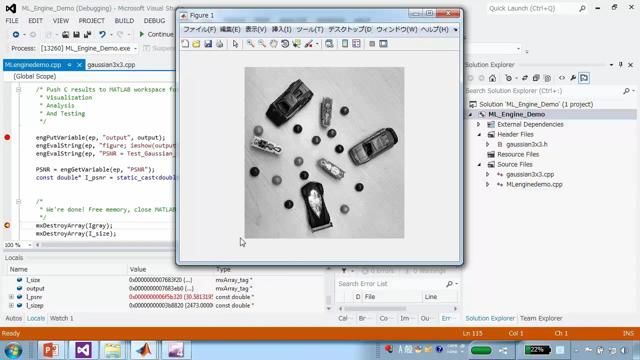The height and width of the screenshot is (360, 640).
Task: Click Insert Colorbar icon in Figure 1
Action: [x=345, y=44]
